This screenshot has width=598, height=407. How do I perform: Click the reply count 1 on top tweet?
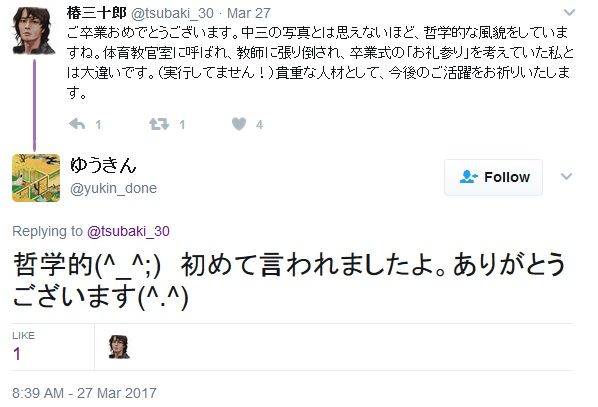98,124
